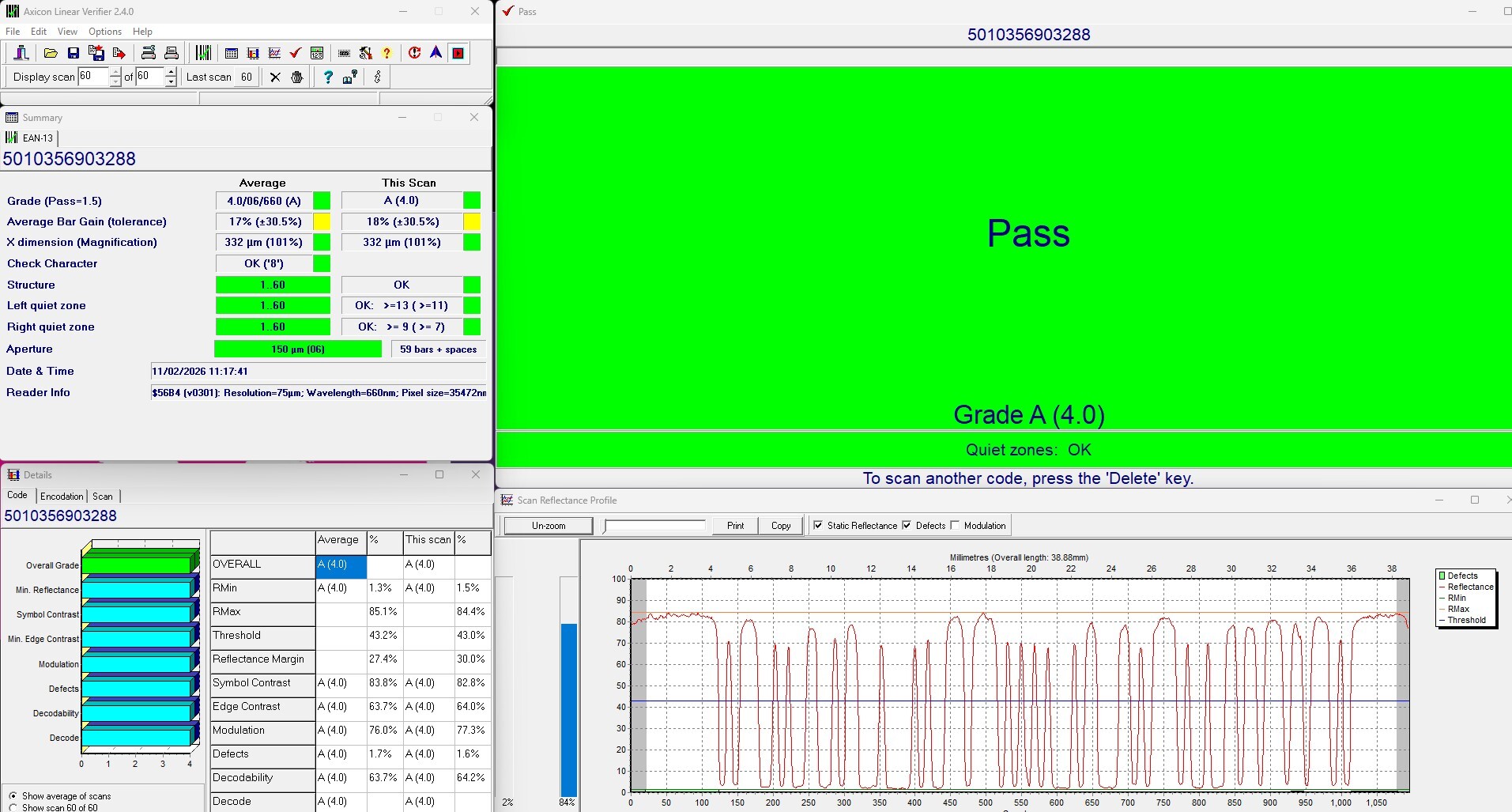Viewport: 1512px width, 812px height.
Task: Click the printer icon in toolbar
Action: coord(172,53)
